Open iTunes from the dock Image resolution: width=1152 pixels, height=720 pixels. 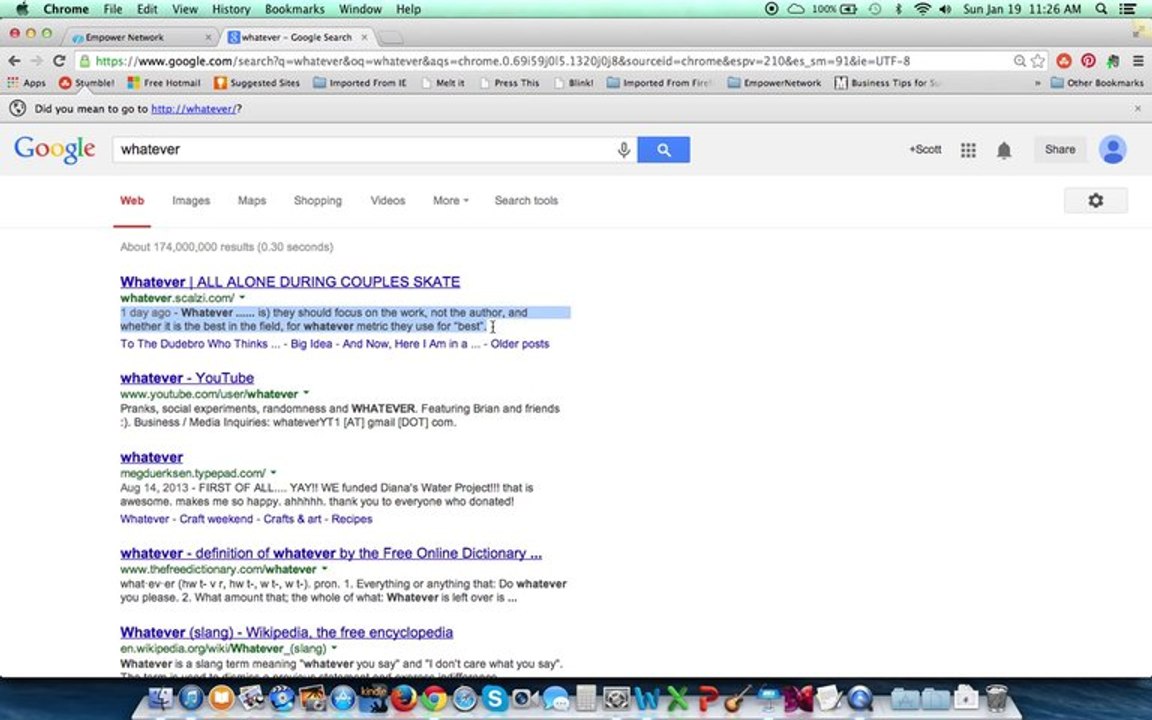click(x=191, y=698)
